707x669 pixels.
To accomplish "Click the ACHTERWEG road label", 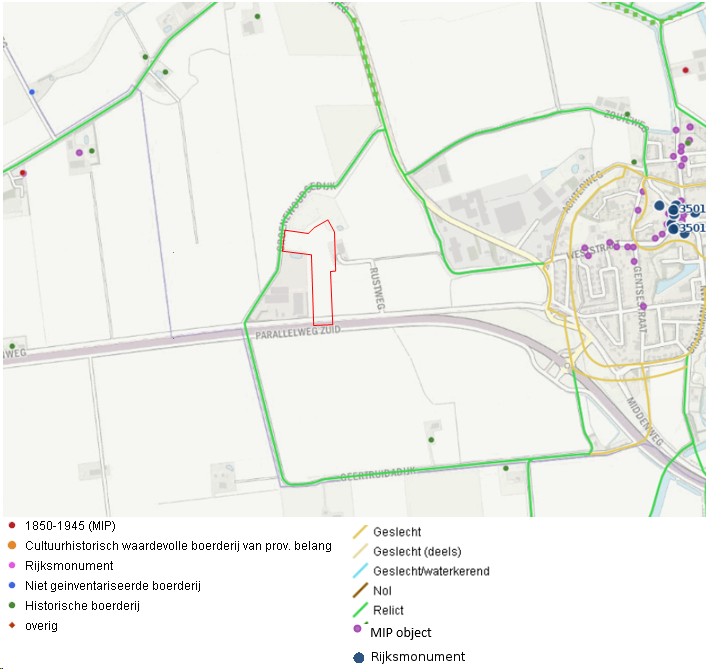I will click(582, 191).
